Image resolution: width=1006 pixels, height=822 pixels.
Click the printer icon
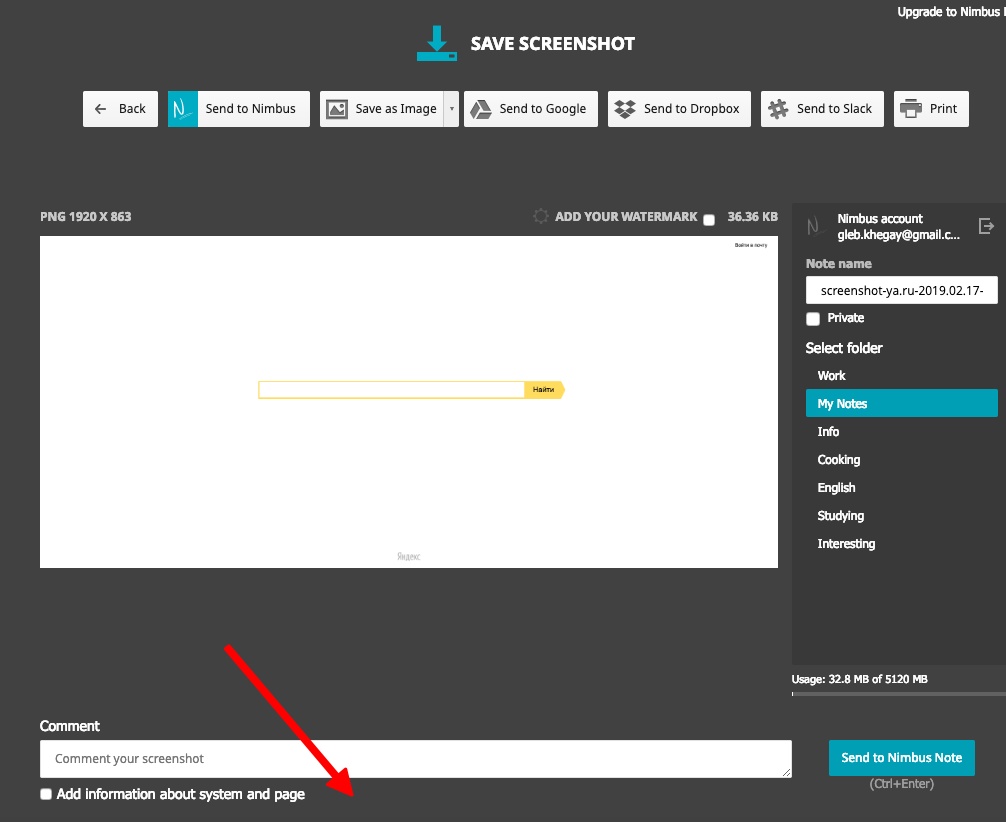910,109
